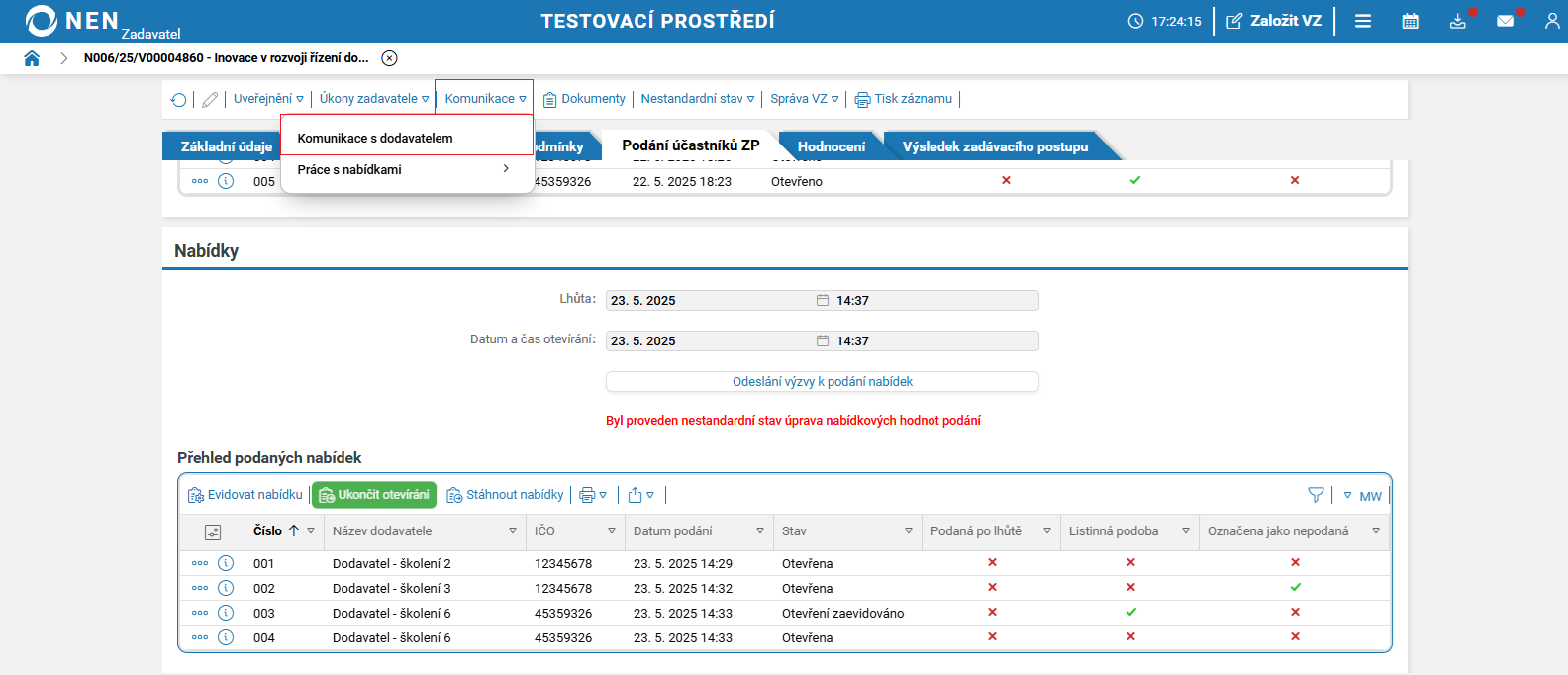Open the messages envelope icon in the header
Viewport: 1568px width, 675px height.
[1506, 21]
